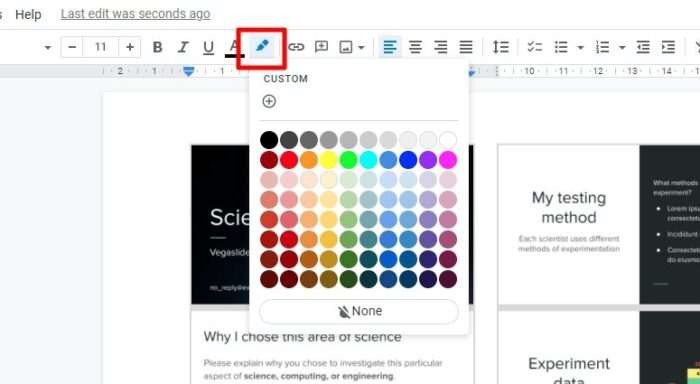Insert a numbered list
The height and width of the screenshot is (384, 700).
[x=602, y=47]
